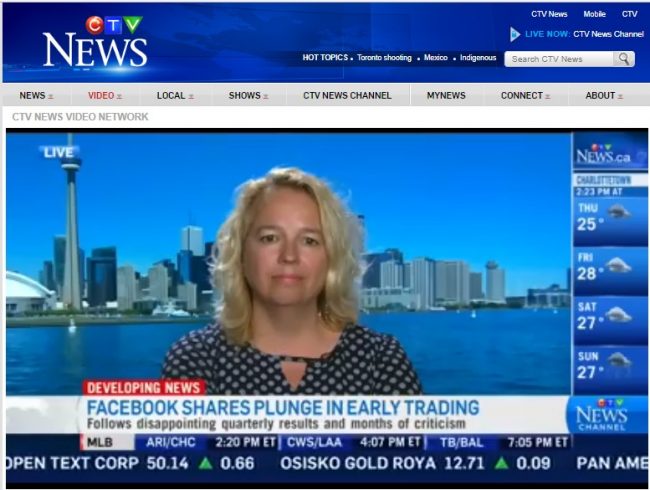Click the CTV News logo
Viewport: 650px width, 490px height.
[95, 42]
